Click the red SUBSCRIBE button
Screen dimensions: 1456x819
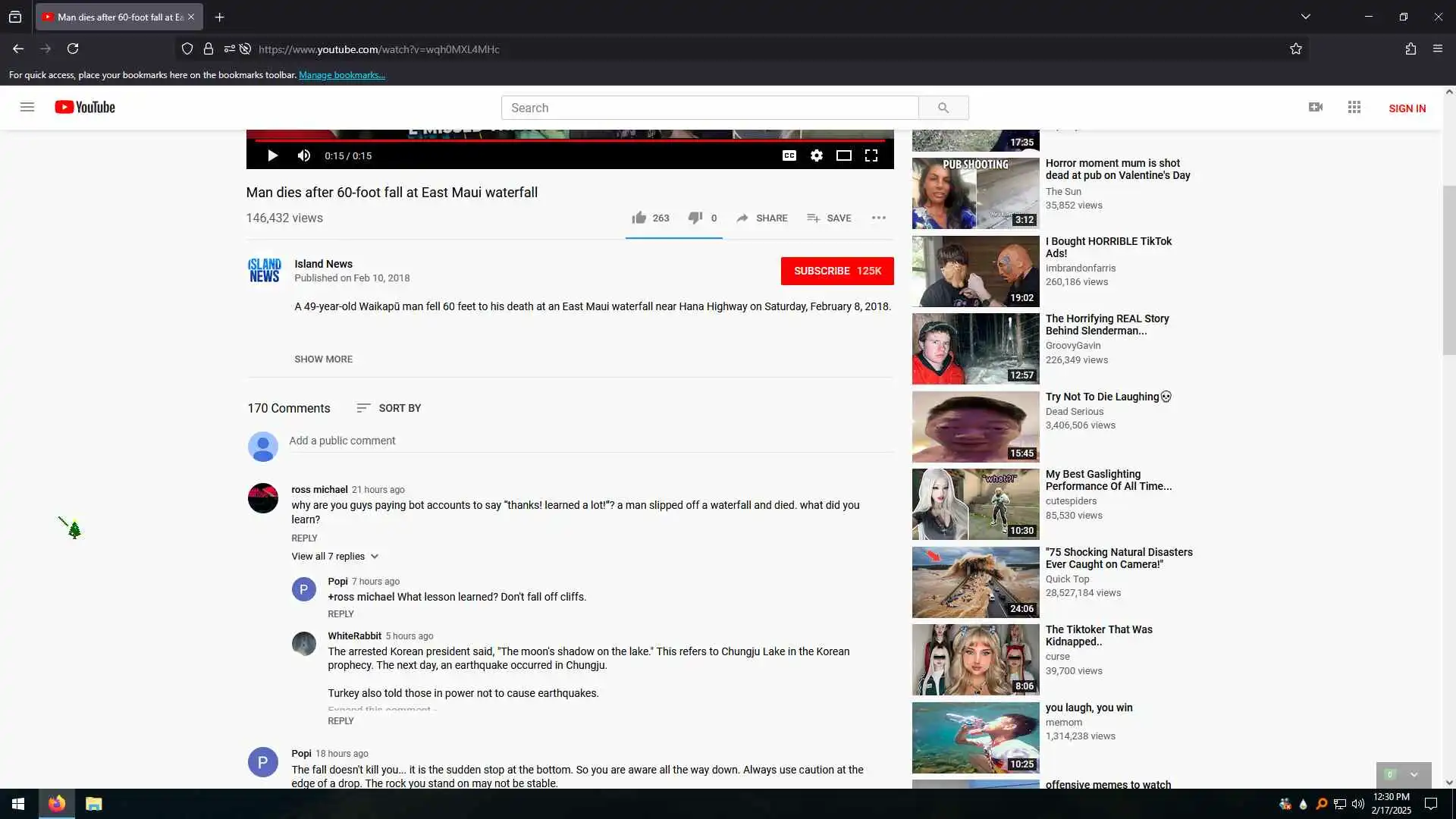pos(836,271)
